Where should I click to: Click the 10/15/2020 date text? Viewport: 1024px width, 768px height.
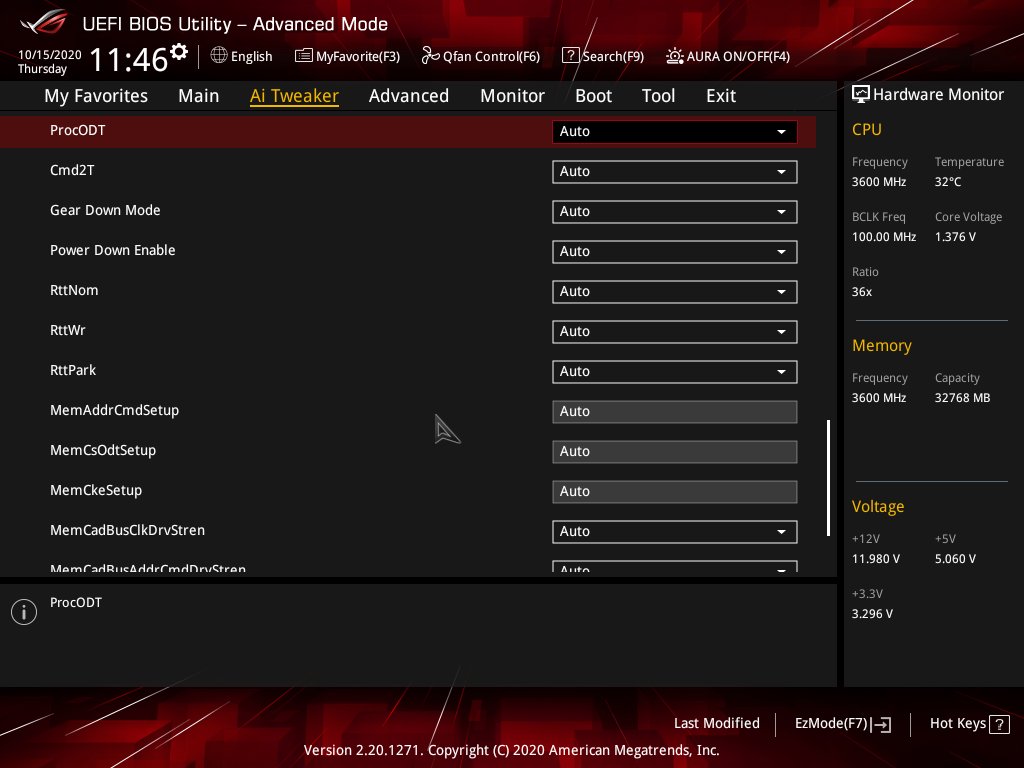(x=50, y=55)
